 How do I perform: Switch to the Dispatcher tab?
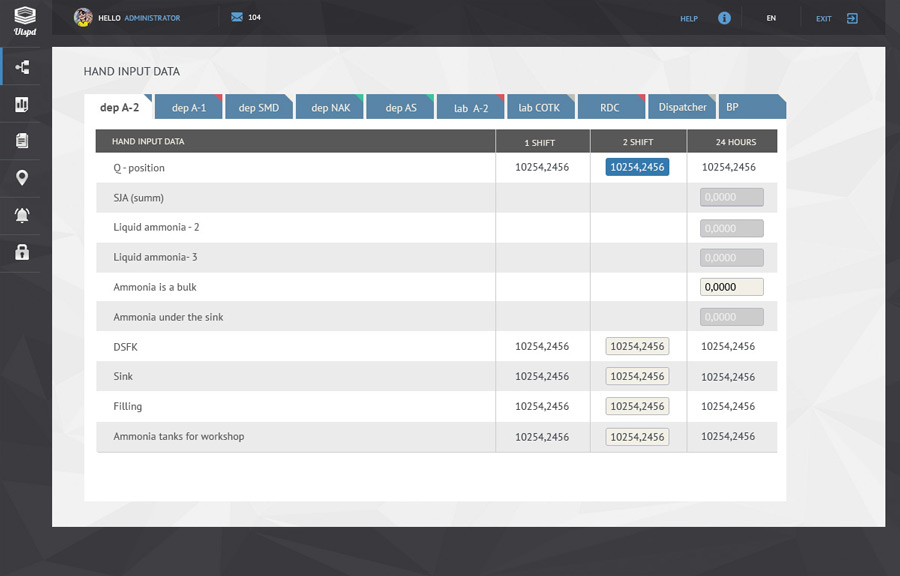[x=681, y=106]
